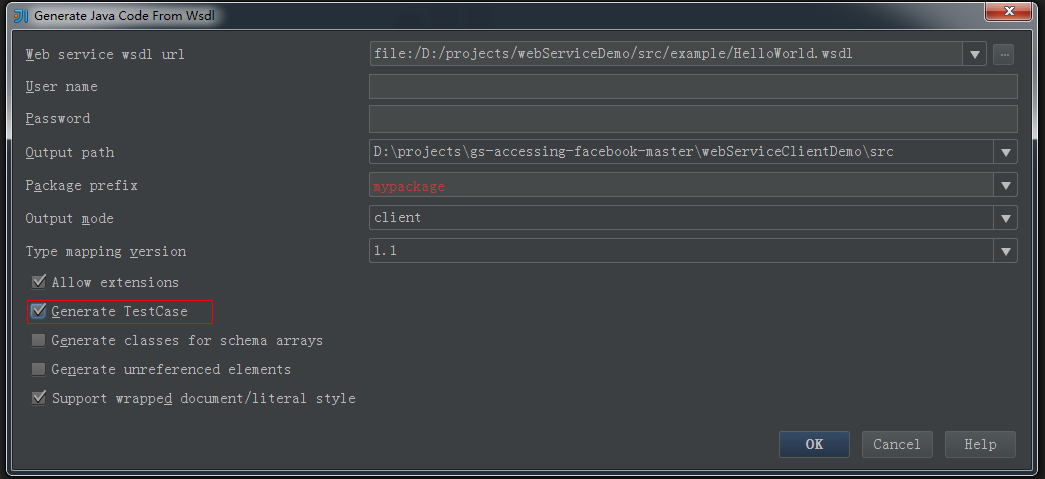This screenshot has height=479, width=1045.
Task: Click the mypackage package prefix text
Action: [409, 186]
